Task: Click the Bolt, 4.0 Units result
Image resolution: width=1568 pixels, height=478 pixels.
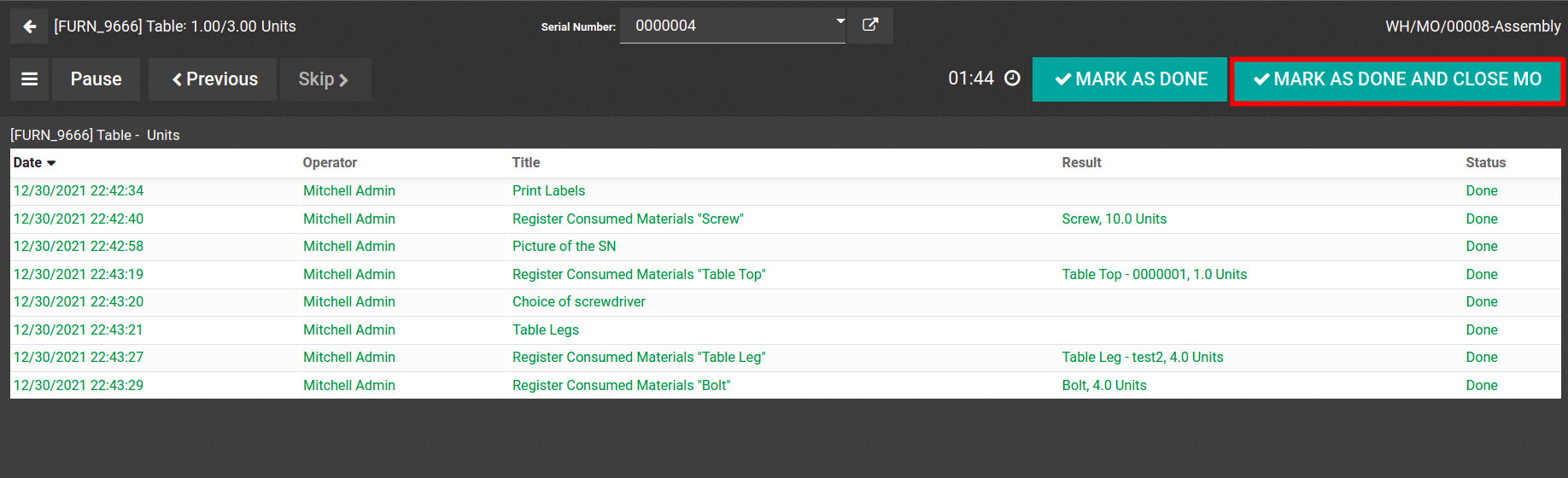Action: point(1103,385)
